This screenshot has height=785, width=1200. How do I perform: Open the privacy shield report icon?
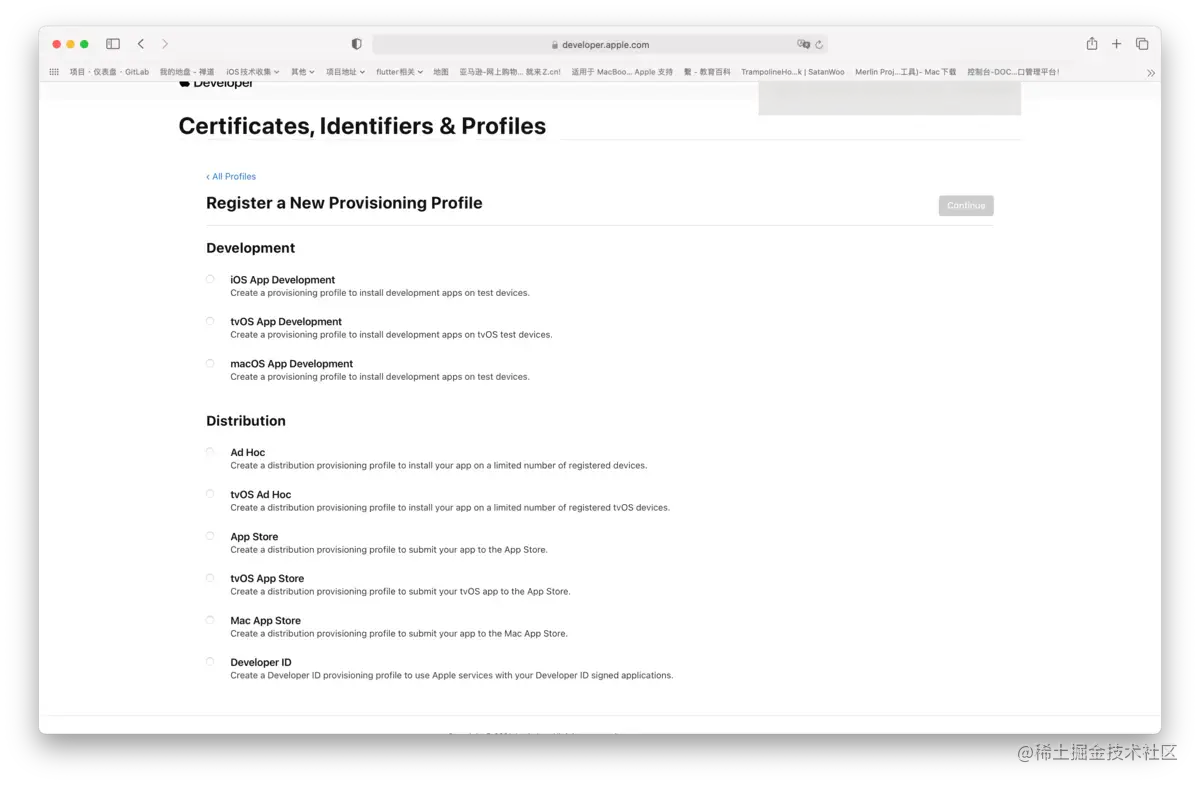357,44
